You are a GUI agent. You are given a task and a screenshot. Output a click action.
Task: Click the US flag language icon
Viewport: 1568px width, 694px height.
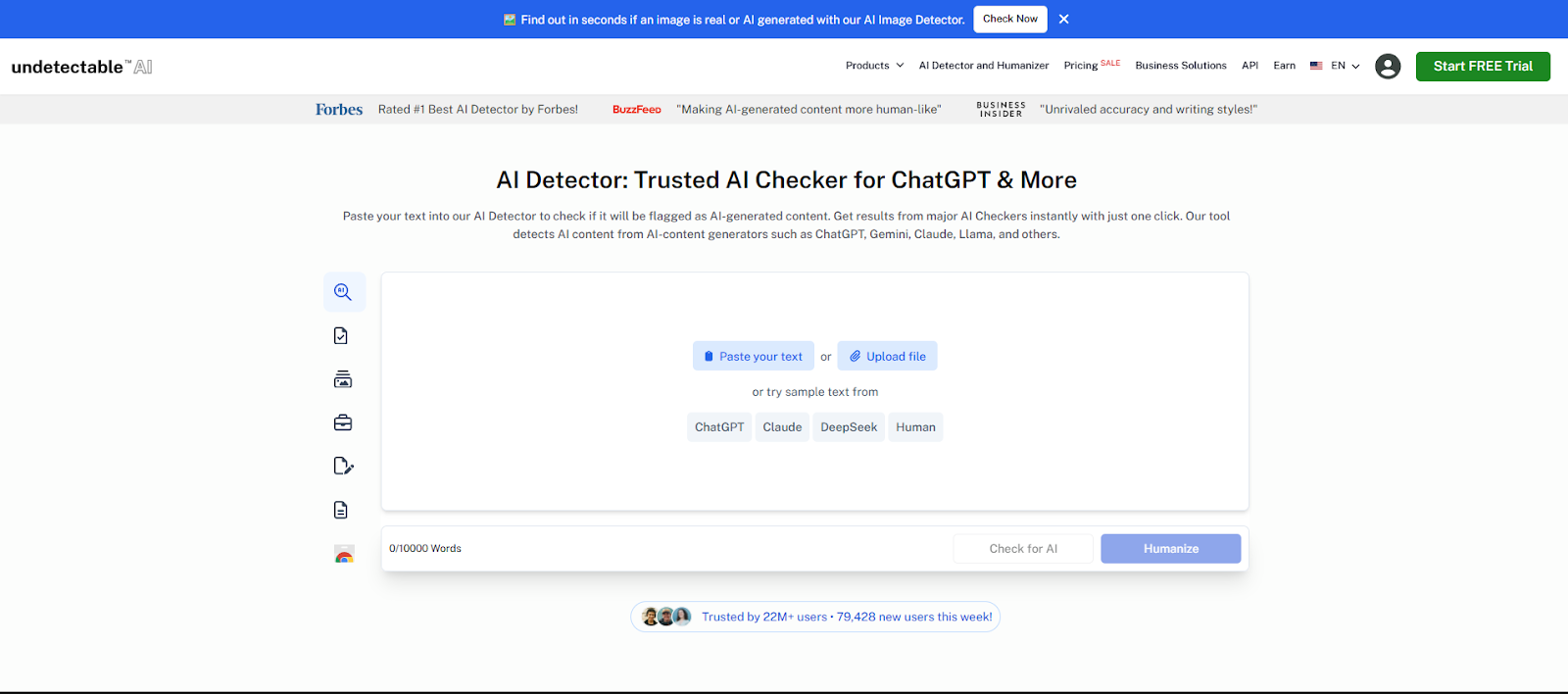point(1316,66)
